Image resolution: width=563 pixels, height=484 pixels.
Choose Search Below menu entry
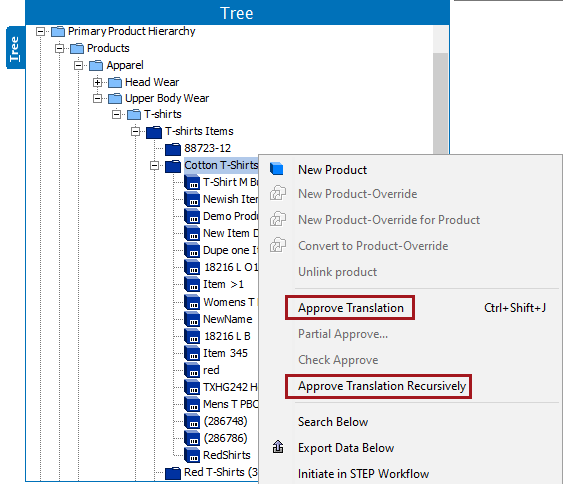point(333,422)
